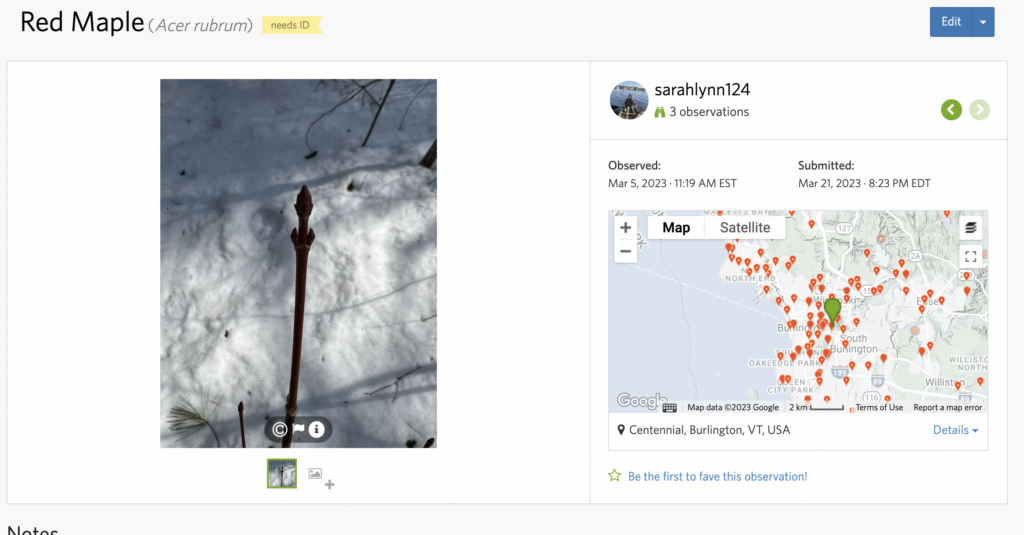Select the bud photo thumbnail
Image resolution: width=1024 pixels, height=535 pixels.
click(x=282, y=474)
